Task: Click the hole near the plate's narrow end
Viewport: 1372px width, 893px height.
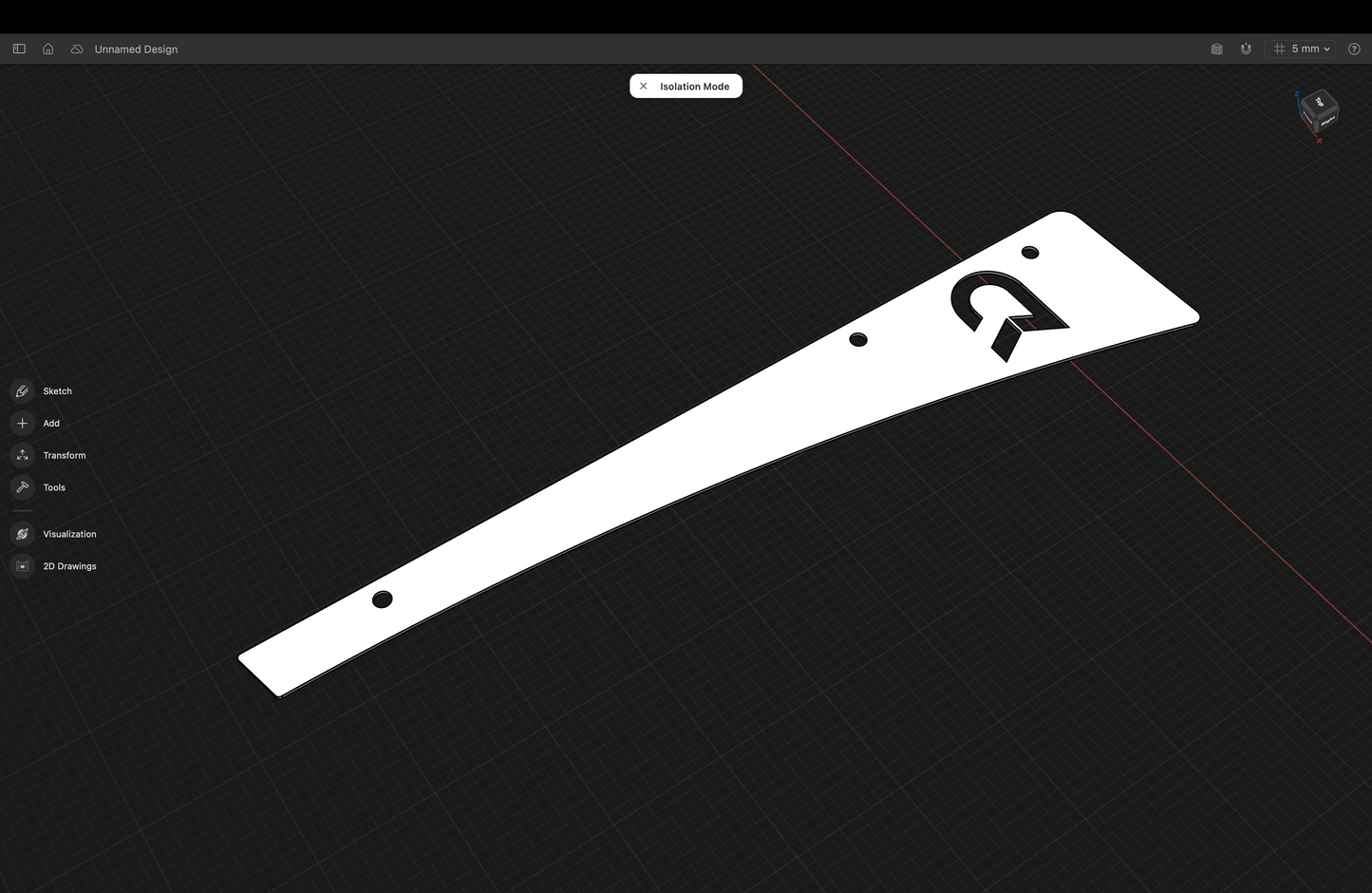Action: [382, 599]
